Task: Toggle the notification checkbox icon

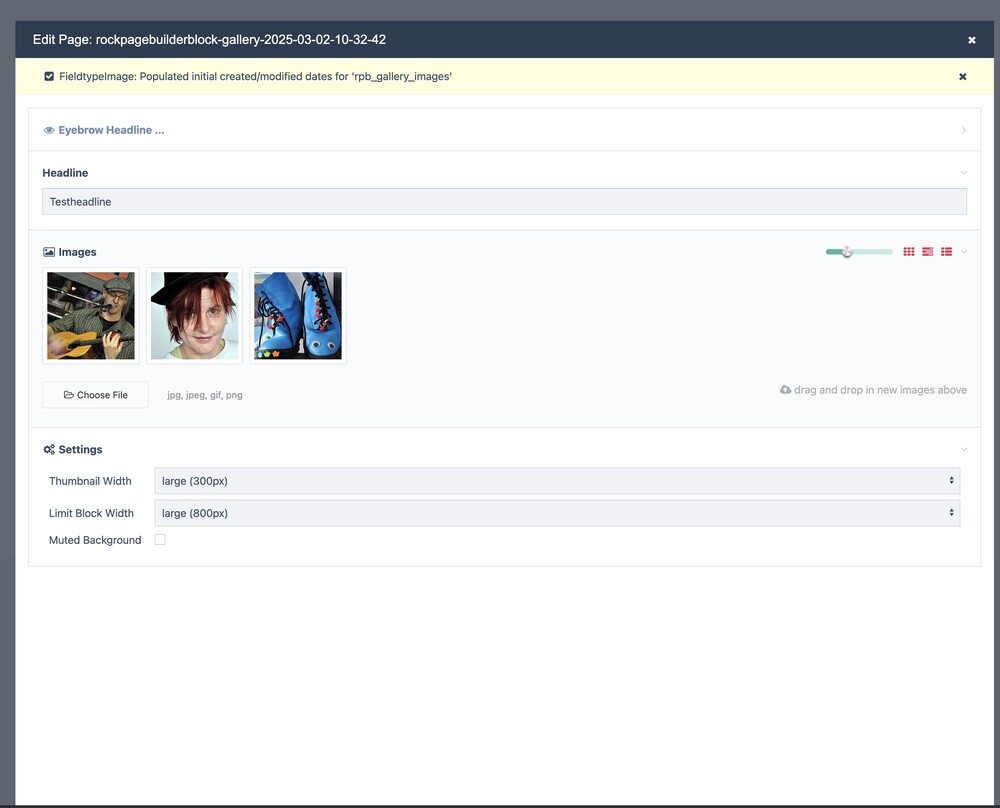Action: 49,77
